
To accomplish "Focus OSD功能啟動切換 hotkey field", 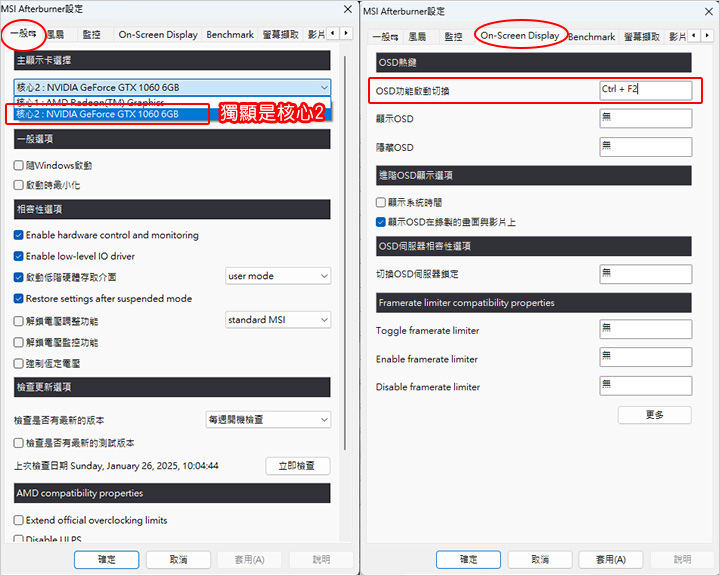I will 646,90.
